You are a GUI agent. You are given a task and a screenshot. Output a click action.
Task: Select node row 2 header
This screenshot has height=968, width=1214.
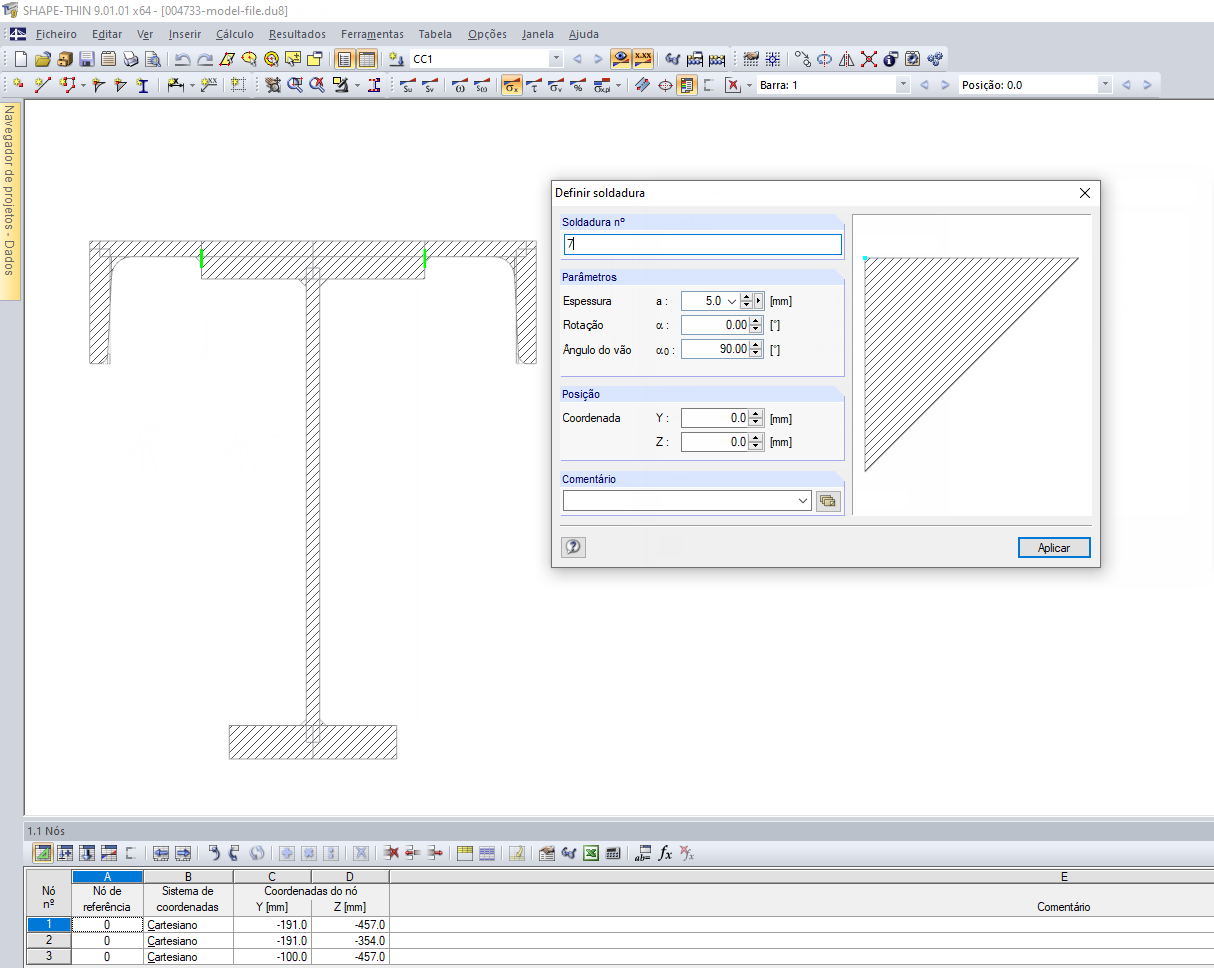49,941
